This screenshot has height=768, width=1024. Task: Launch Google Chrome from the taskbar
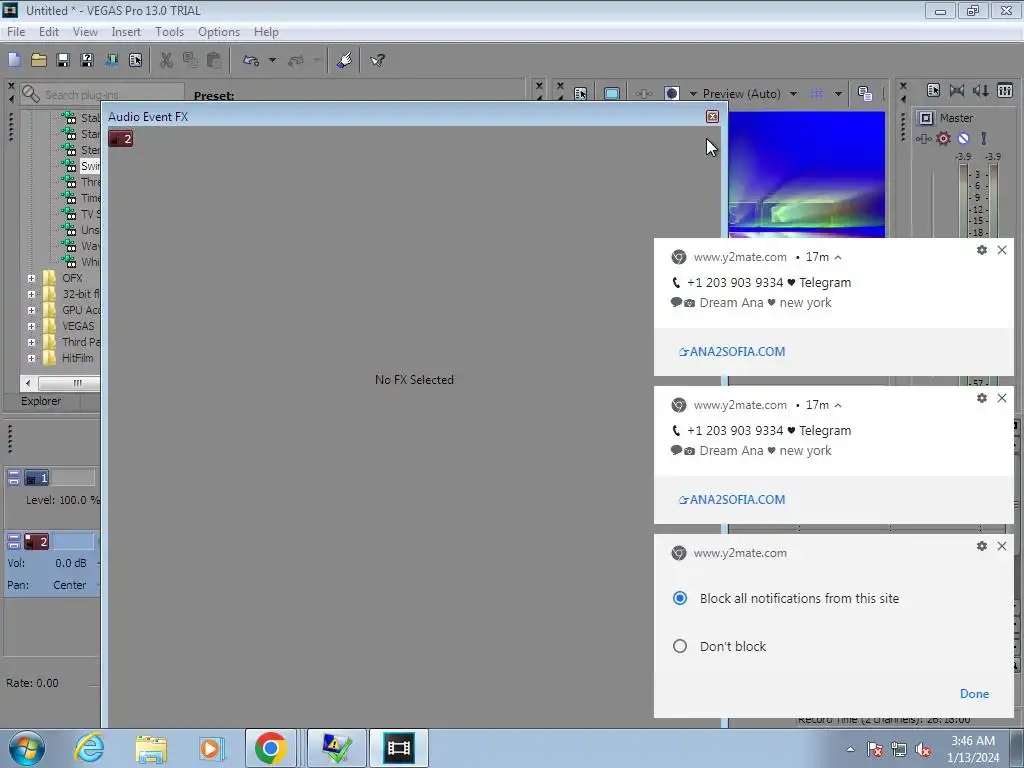[x=270, y=748]
